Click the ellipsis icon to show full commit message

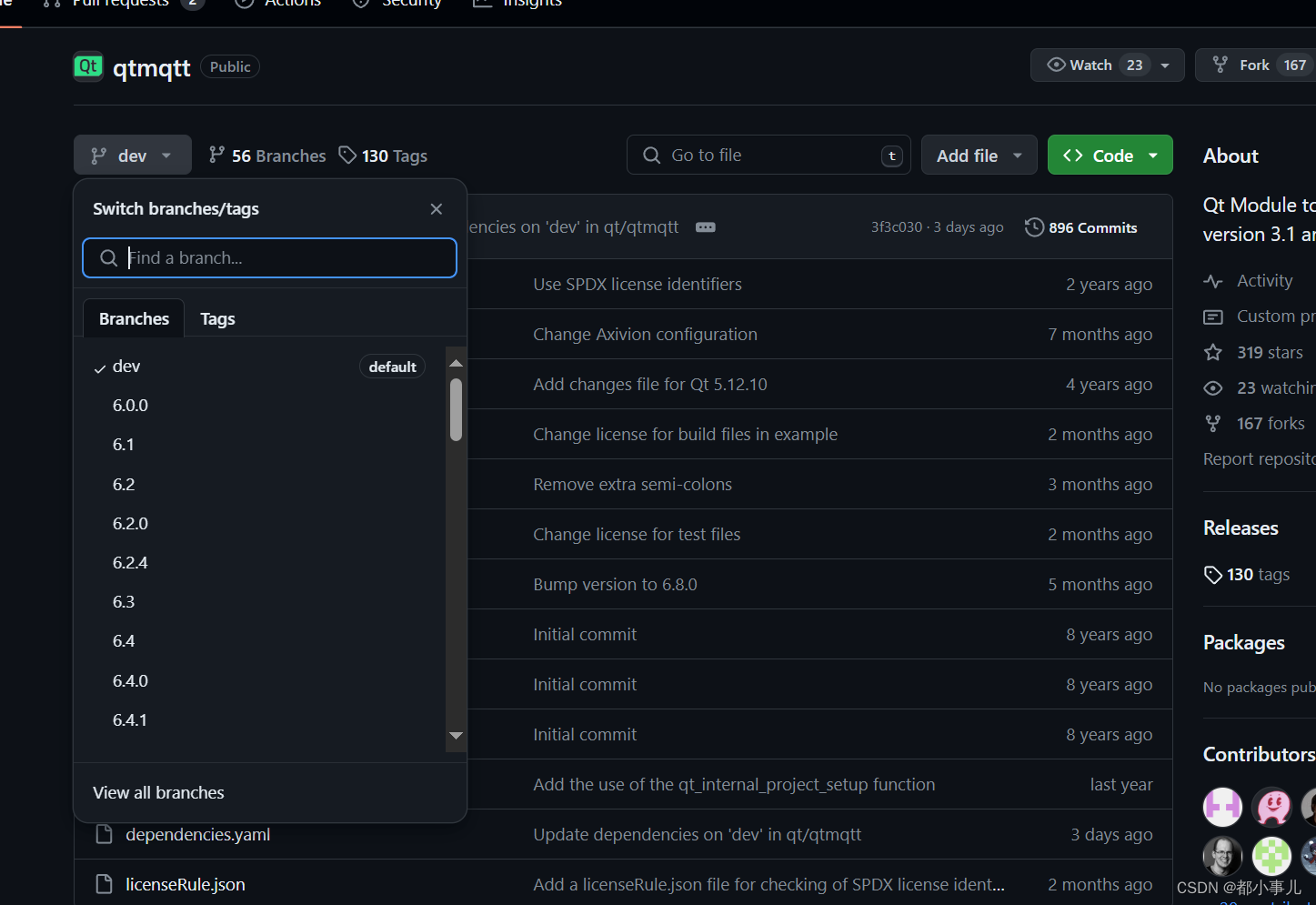pyautogui.click(x=706, y=227)
